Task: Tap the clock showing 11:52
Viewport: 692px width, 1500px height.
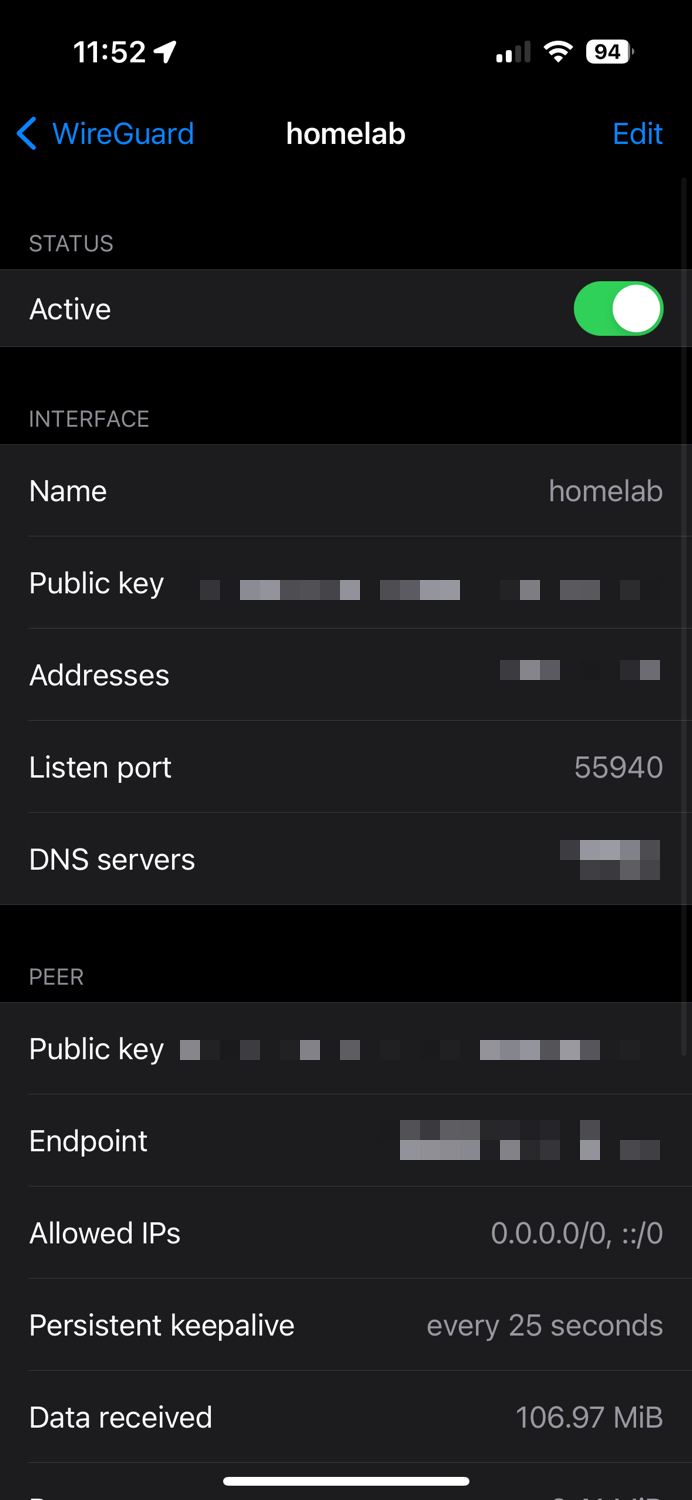Action: click(x=109, y=51)
